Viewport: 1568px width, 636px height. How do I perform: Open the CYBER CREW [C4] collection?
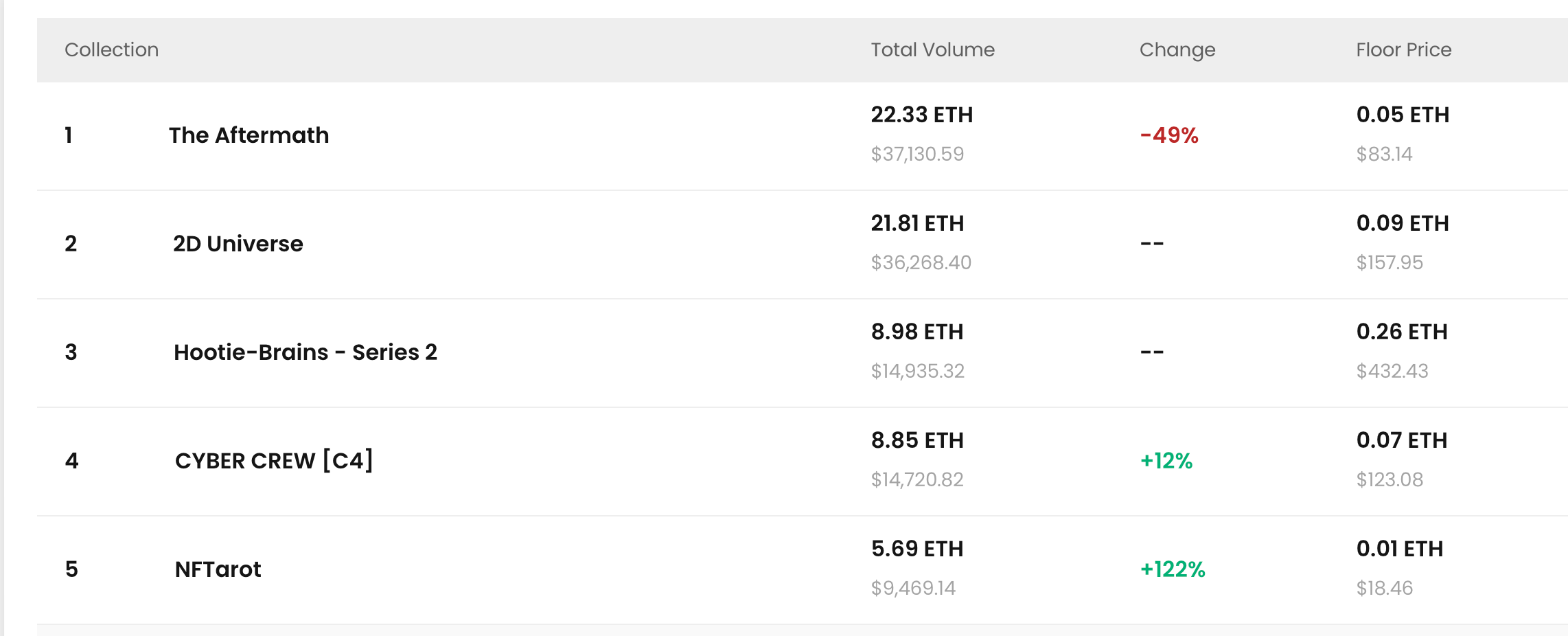point(274,460)
